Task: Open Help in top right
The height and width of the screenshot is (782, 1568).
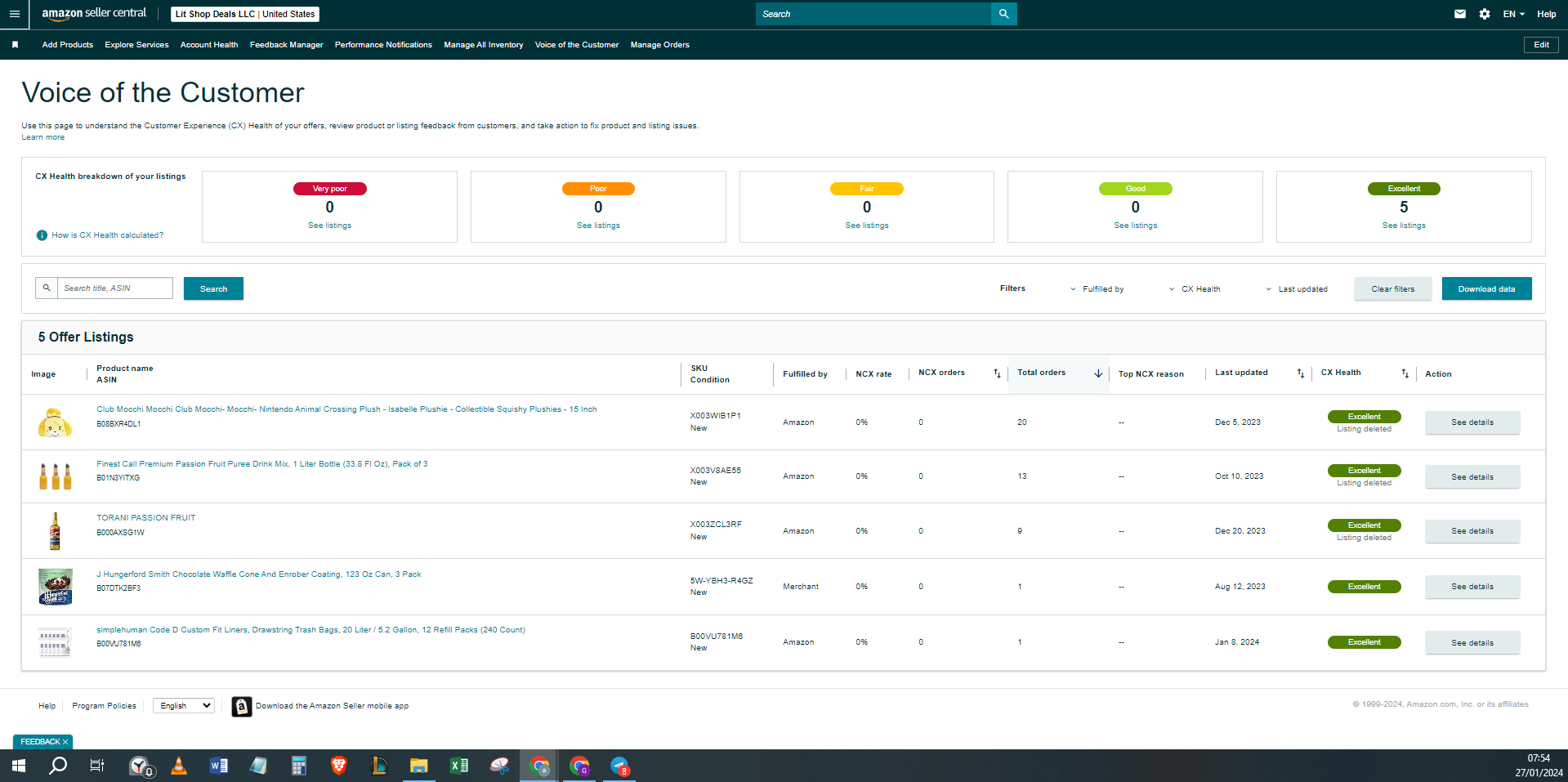Action: 1546,14
